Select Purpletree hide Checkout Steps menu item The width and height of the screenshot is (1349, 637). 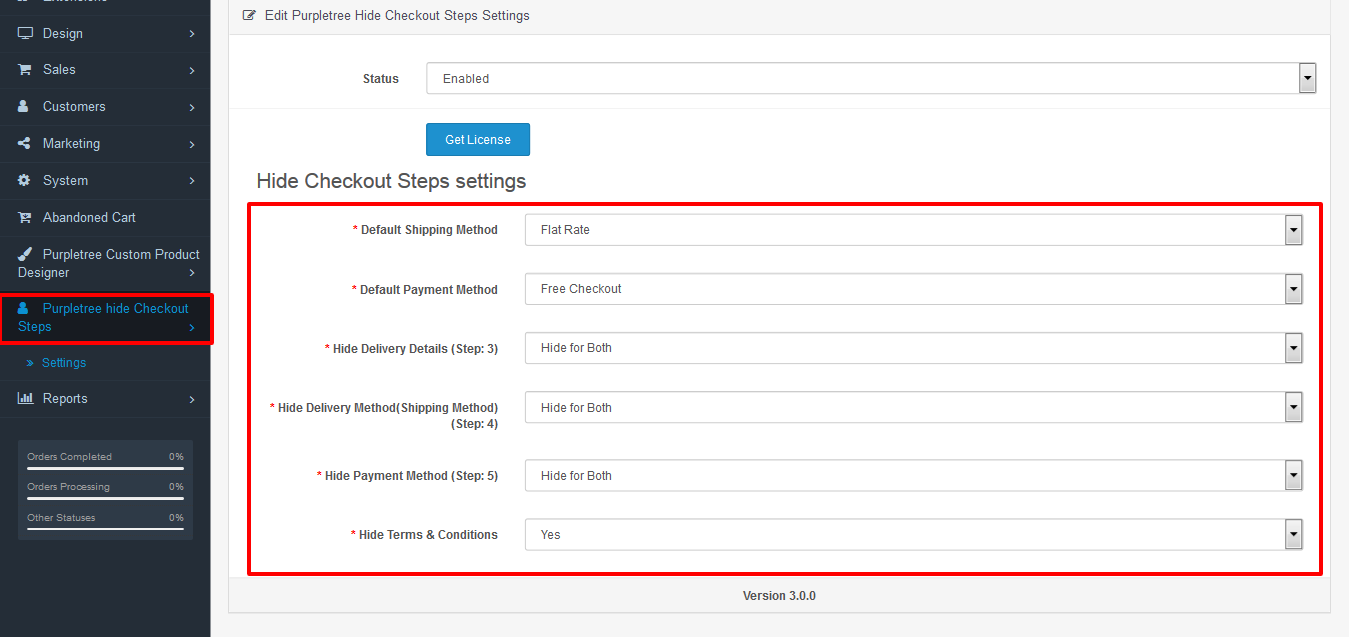[105, 318]
